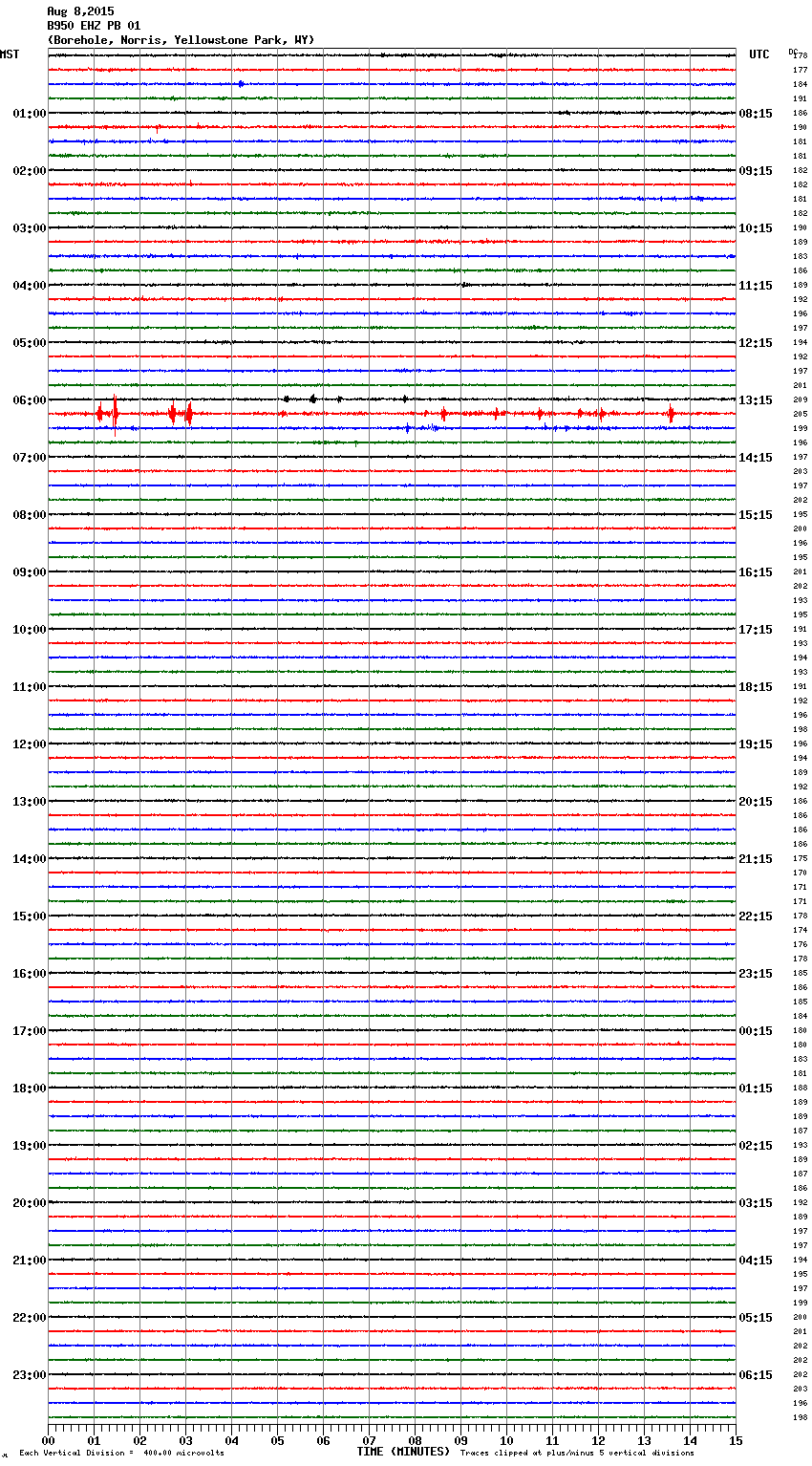This screenshot has height=1466, width=812.
Task: Select the 23:00 MST time label
Action: 30,1375
